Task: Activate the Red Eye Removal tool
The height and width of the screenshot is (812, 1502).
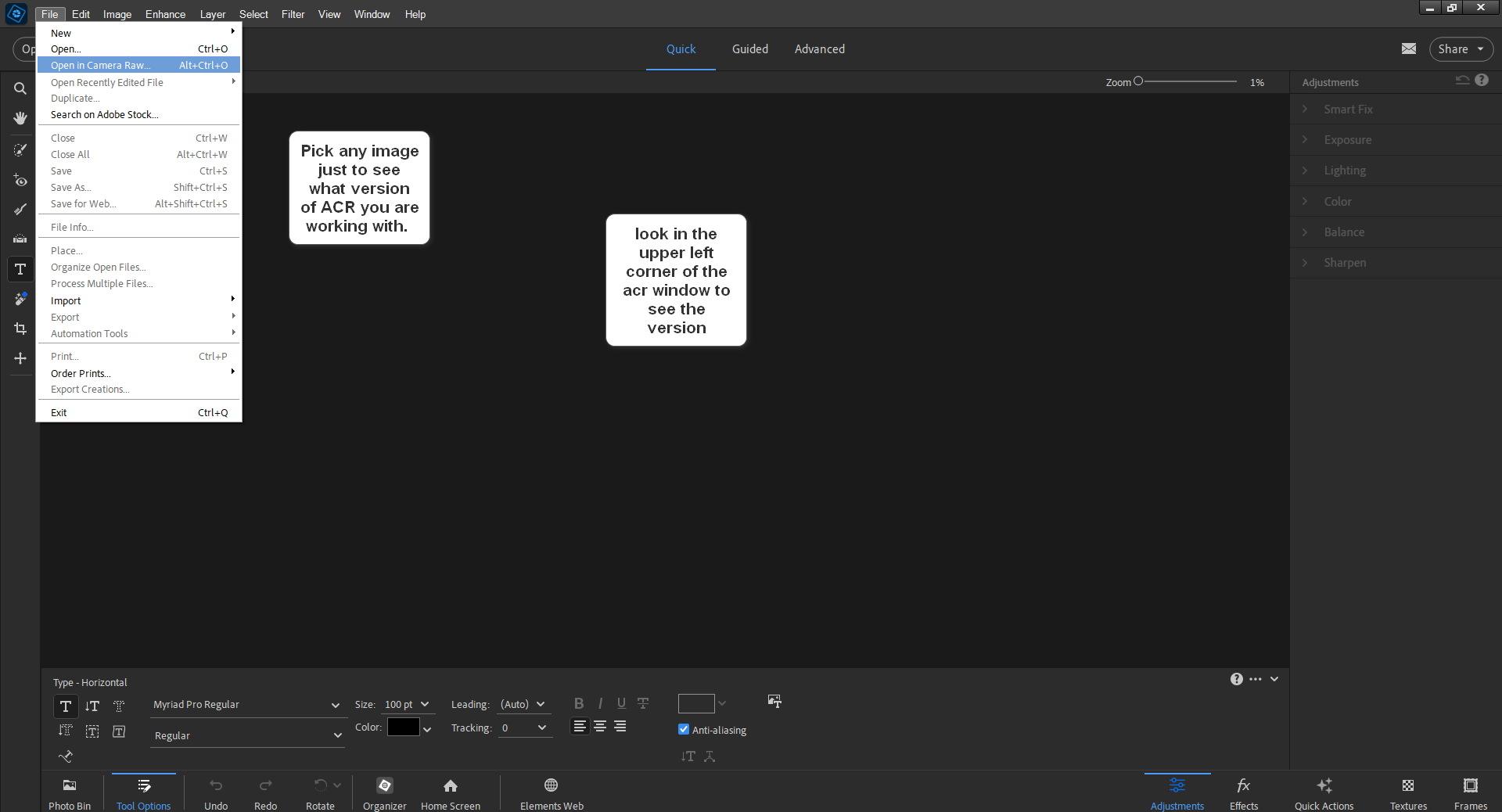Action: [20, 181]
